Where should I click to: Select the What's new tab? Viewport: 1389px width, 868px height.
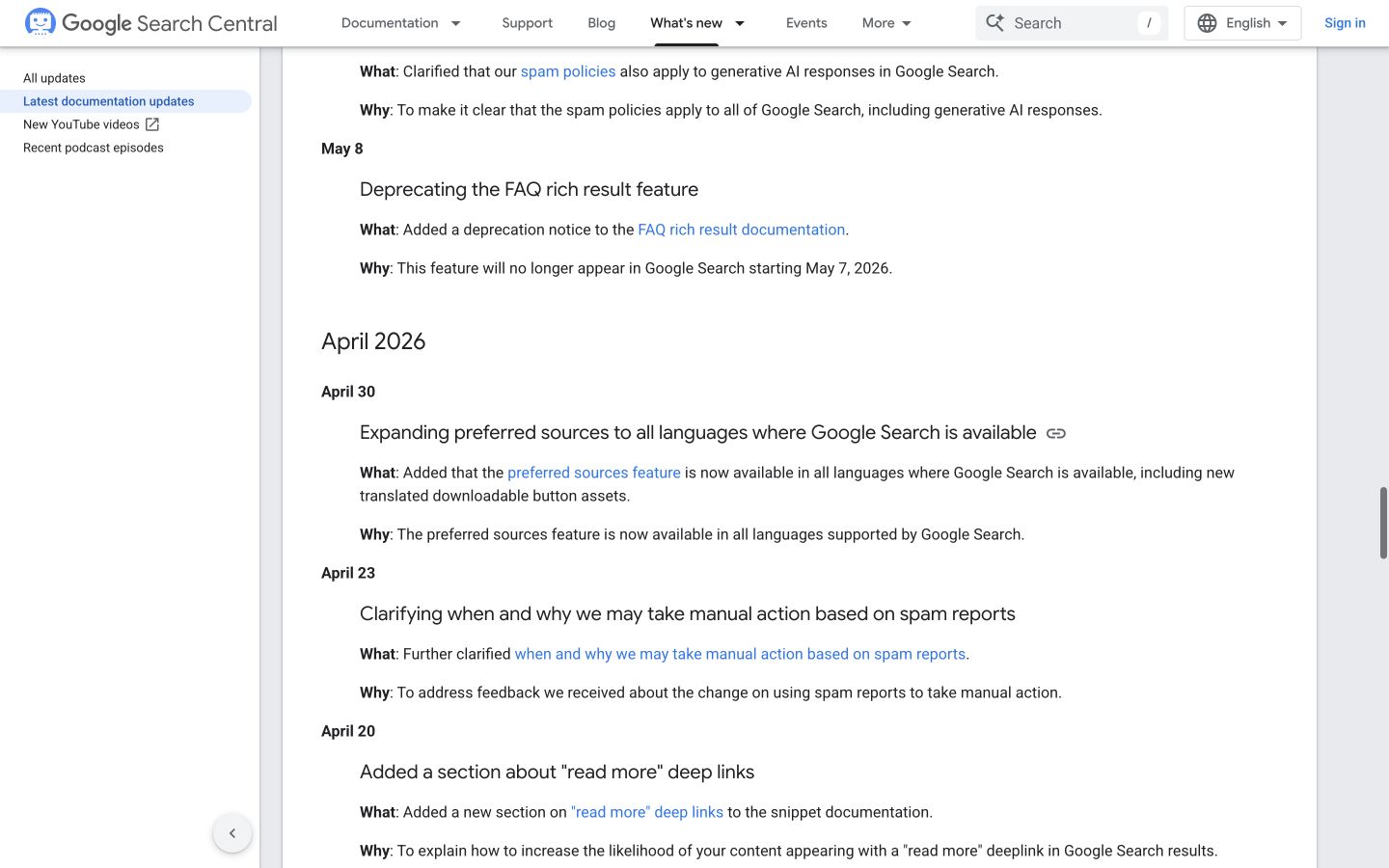coord(686,23)
